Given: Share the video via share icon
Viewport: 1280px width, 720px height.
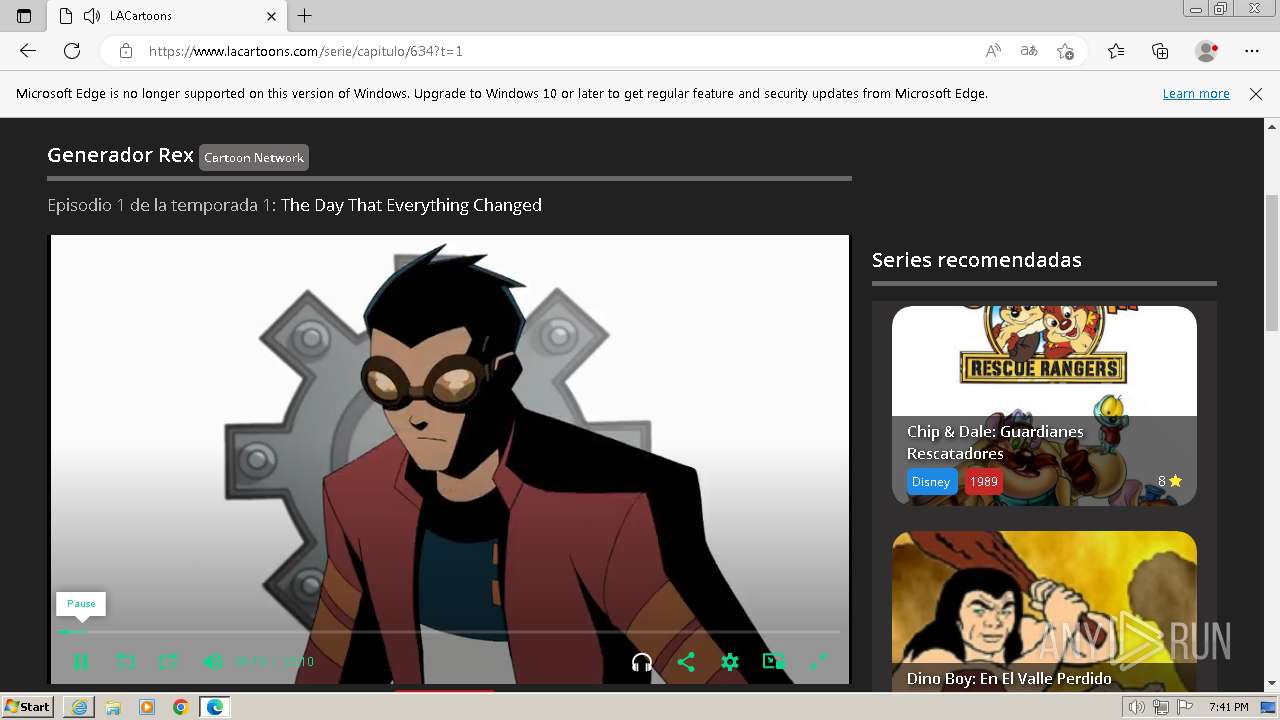Looking at the screenshot, I should click(686, 661).
